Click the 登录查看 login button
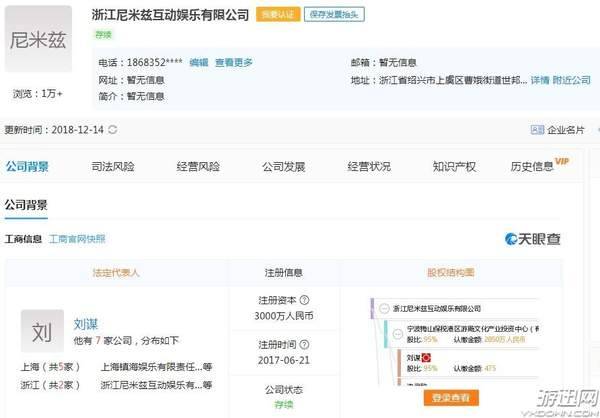 (x=451, y=398)
